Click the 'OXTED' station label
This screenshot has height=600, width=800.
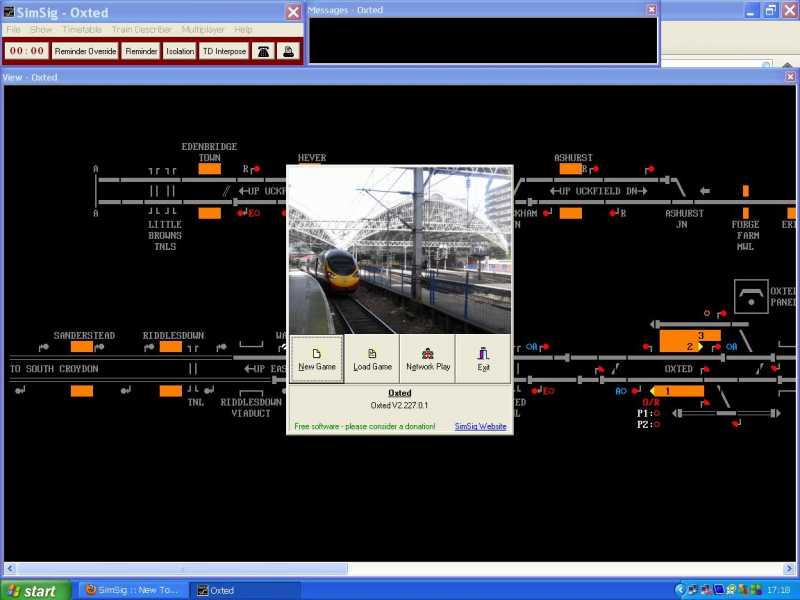coord(679,369)
